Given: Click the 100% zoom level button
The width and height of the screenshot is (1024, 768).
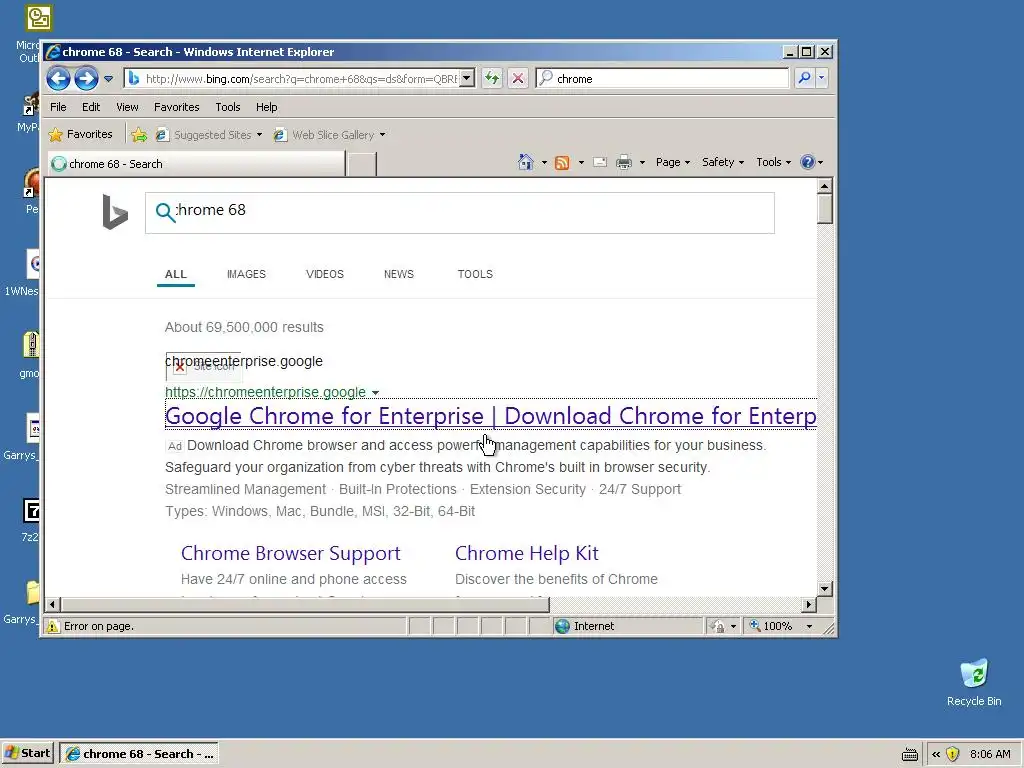Looking at the screenshot, I should click(x=771, y=626).
